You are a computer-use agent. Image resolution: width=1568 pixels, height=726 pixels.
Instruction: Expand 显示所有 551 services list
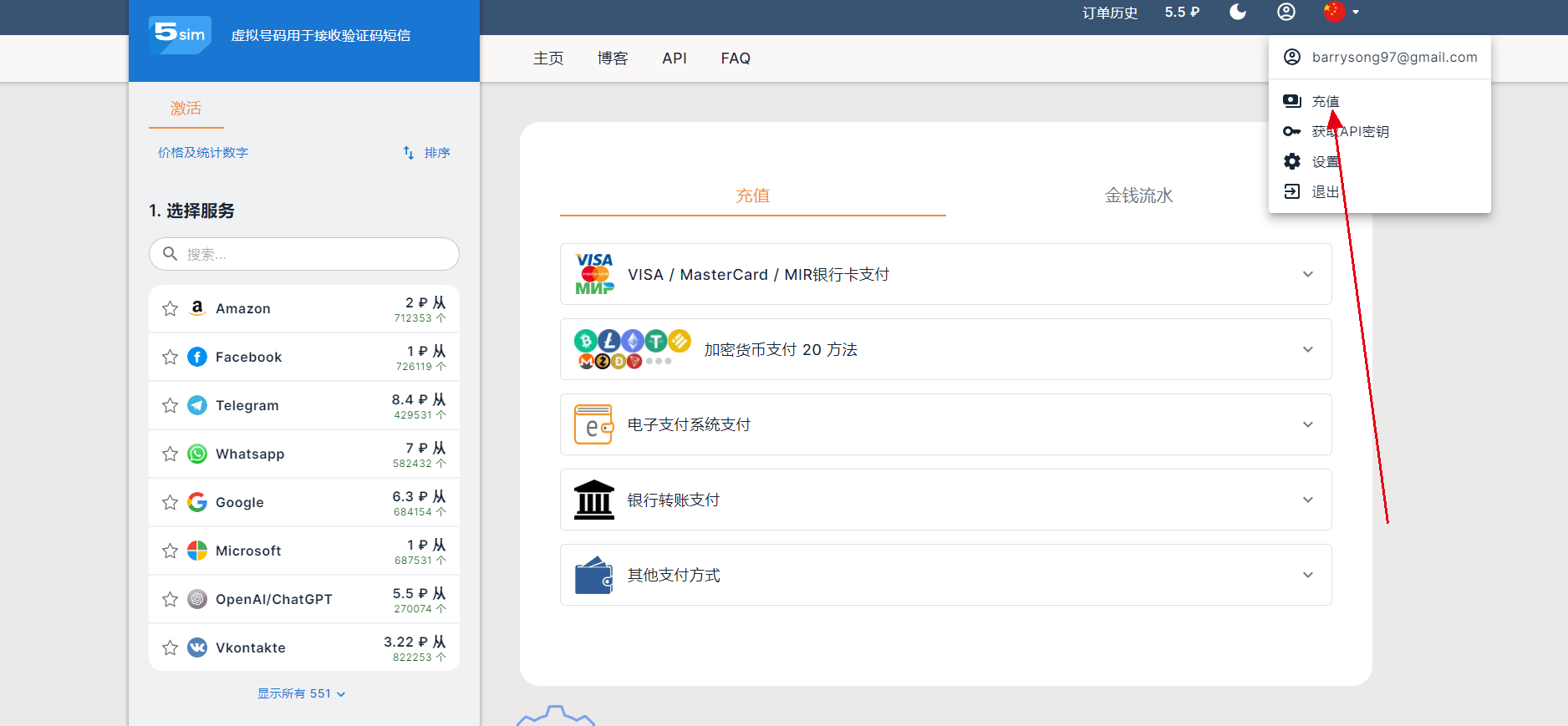[x=301, y=693]
